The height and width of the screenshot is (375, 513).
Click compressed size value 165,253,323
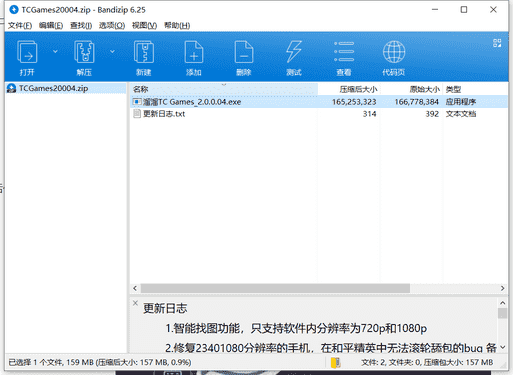click(x=354, y=102)
